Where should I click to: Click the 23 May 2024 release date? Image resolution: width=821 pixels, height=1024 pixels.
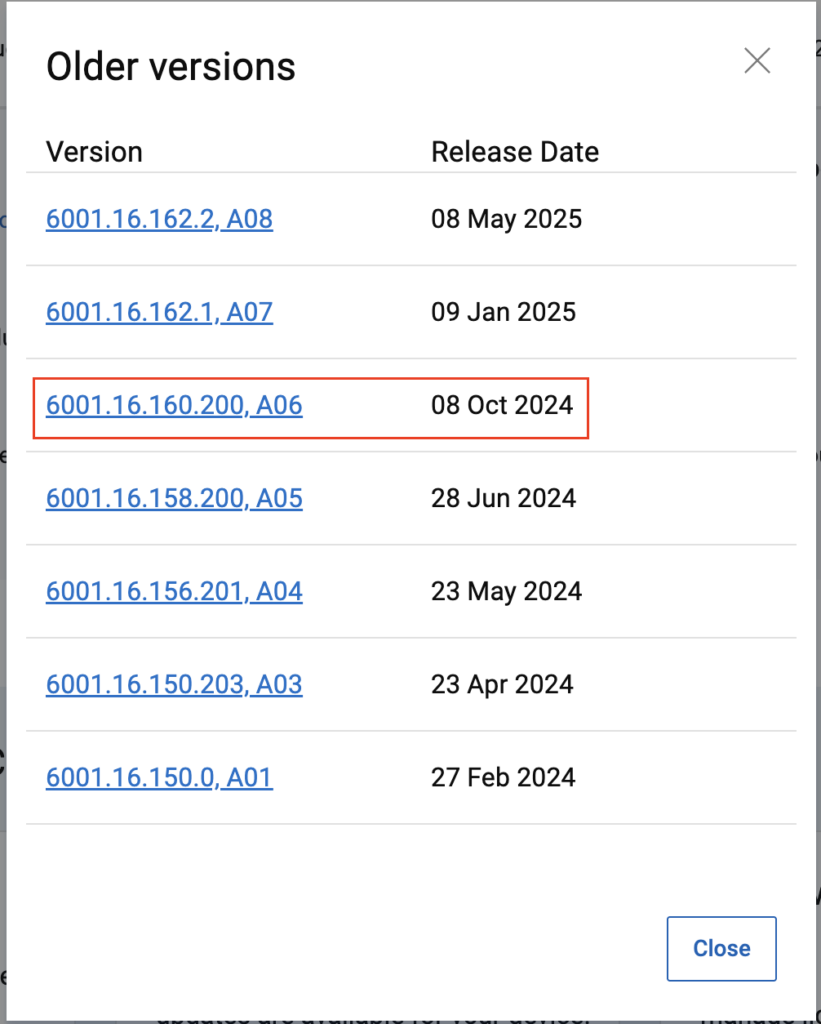click(x=506, y=591)
